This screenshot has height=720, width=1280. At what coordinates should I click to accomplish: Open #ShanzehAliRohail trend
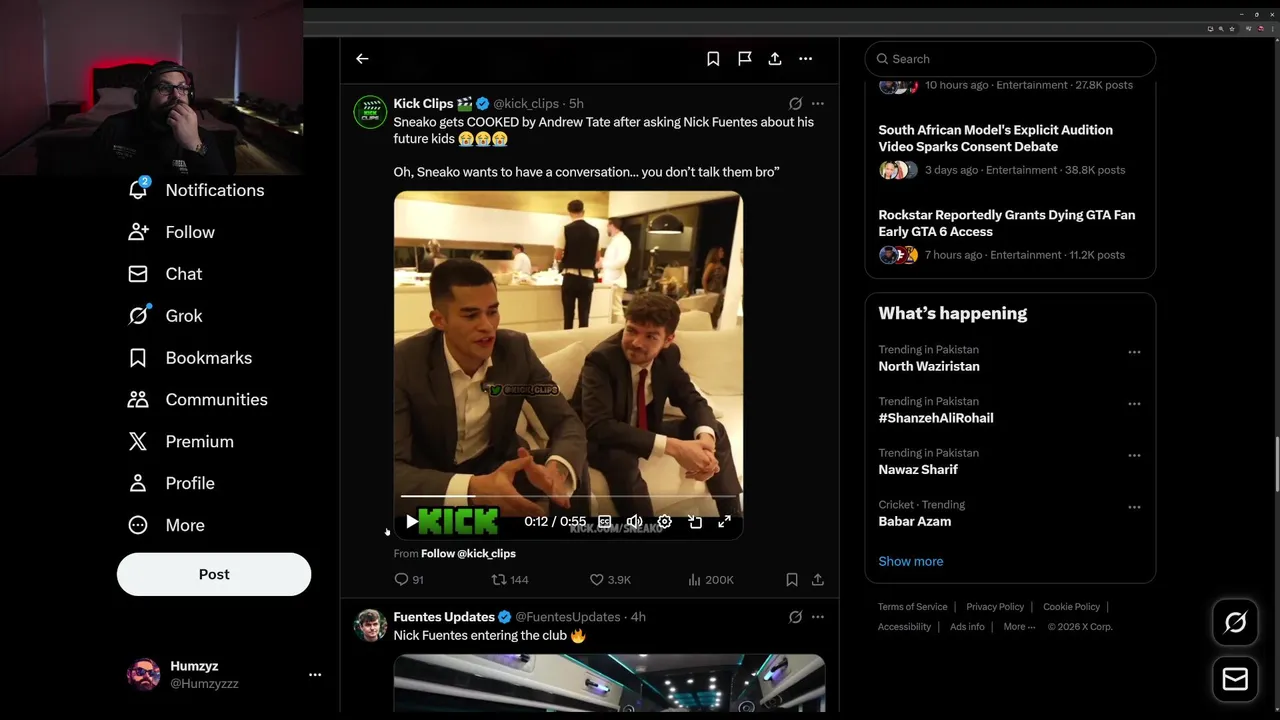(x=936, y=418)
